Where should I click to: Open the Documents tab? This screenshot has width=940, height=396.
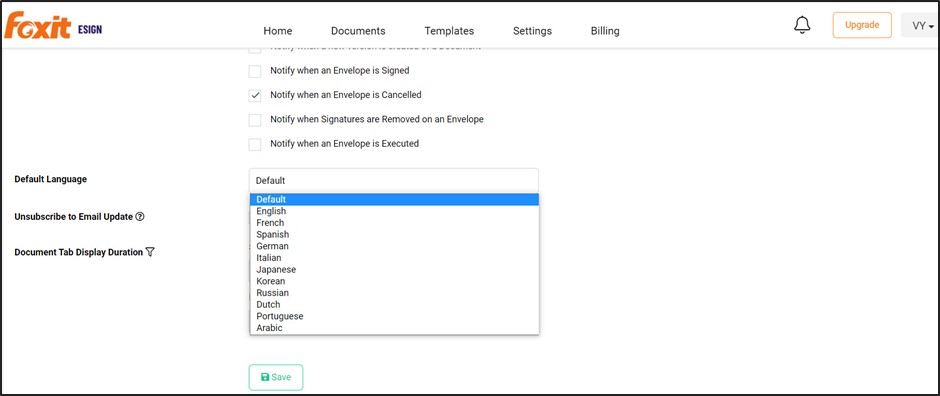click(x=358, y=31)
